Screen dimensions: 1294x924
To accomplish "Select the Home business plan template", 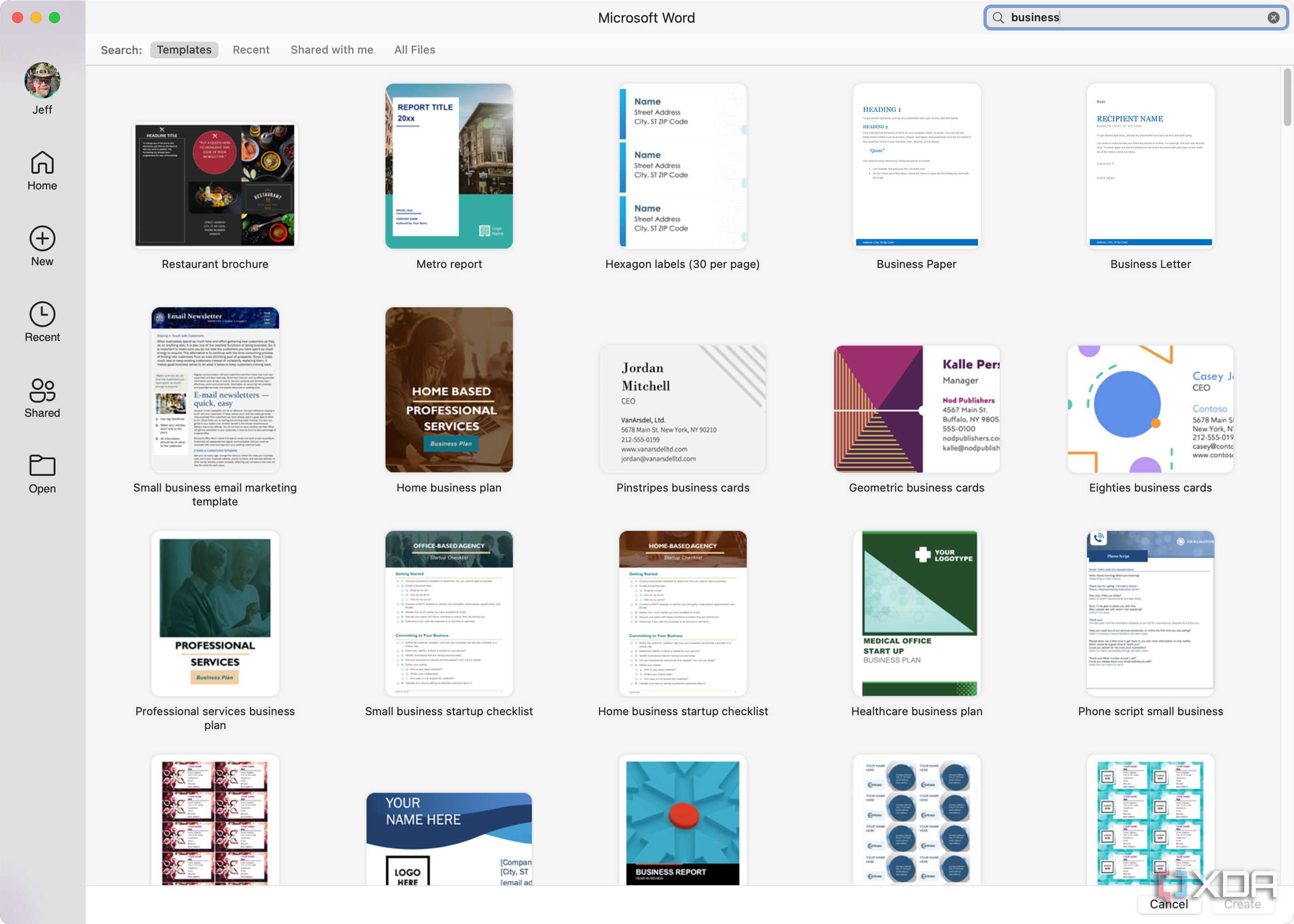I will coord(449,390).
